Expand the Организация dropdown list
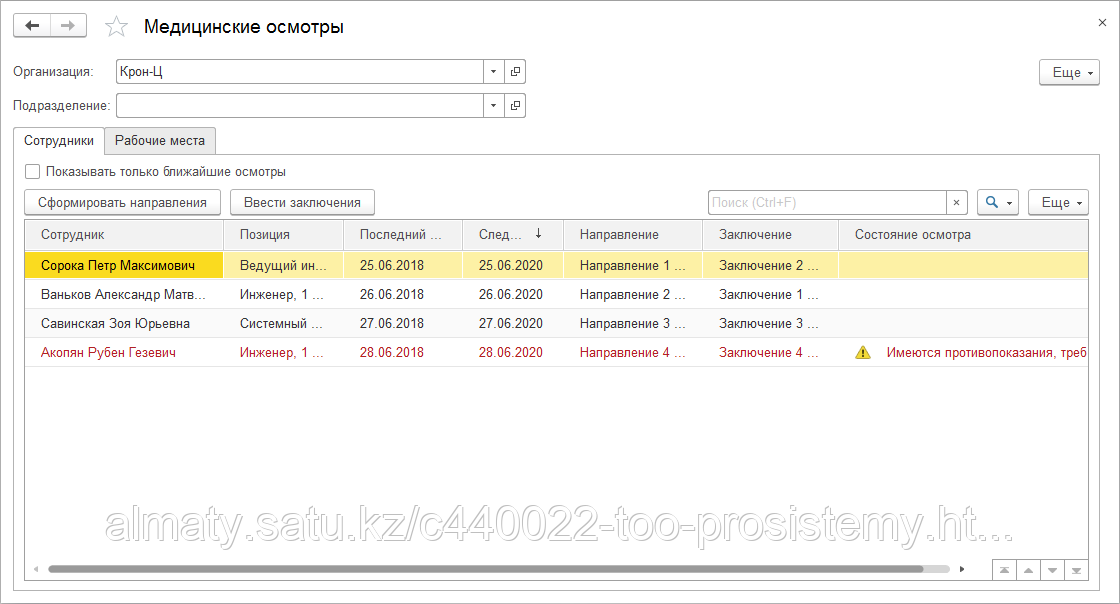Screen dimensions: 1120x604 pyautogui.click(x=494, y=72)
